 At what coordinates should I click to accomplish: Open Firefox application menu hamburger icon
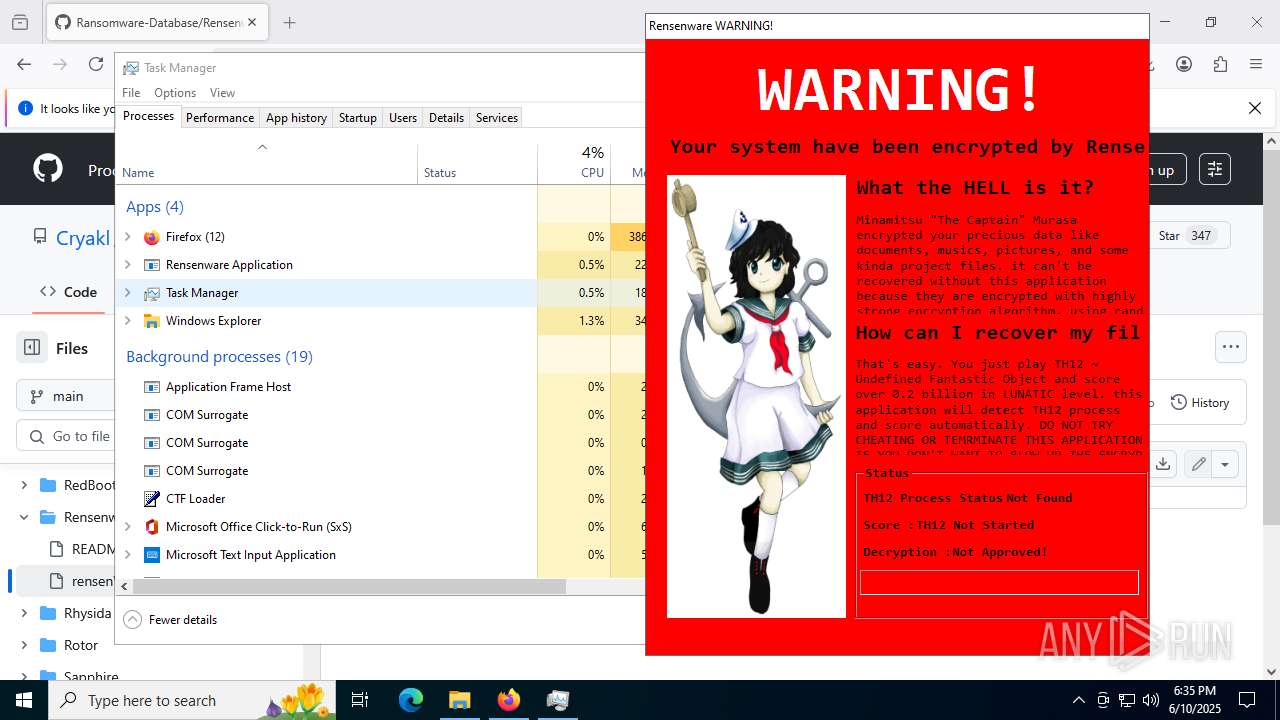point(1256,64)
